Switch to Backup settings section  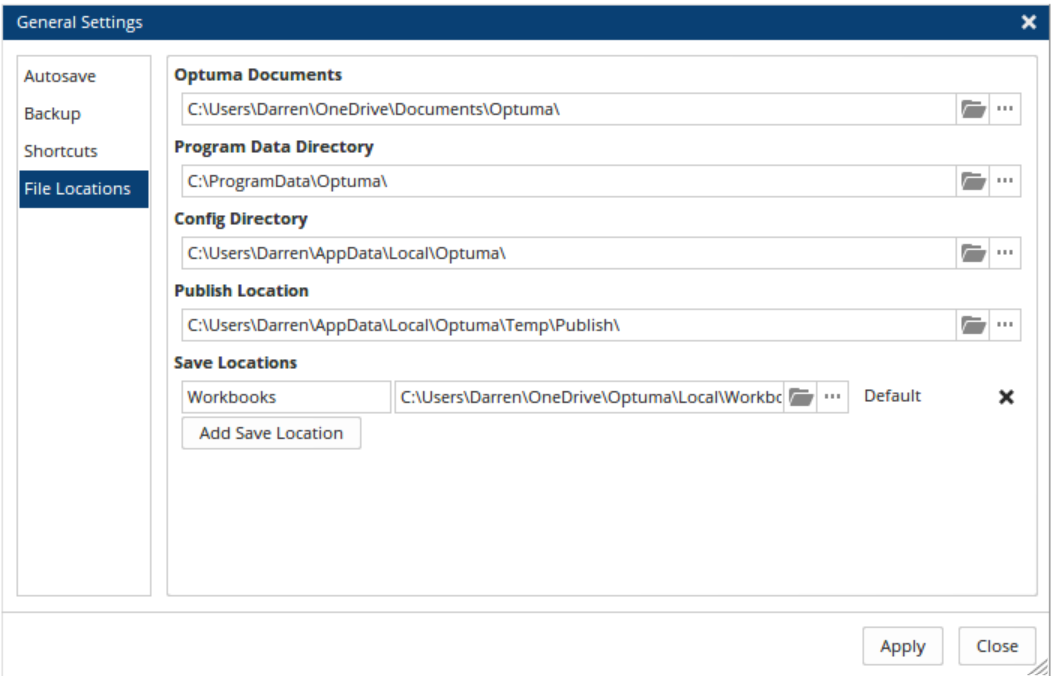tap(84, 114)
